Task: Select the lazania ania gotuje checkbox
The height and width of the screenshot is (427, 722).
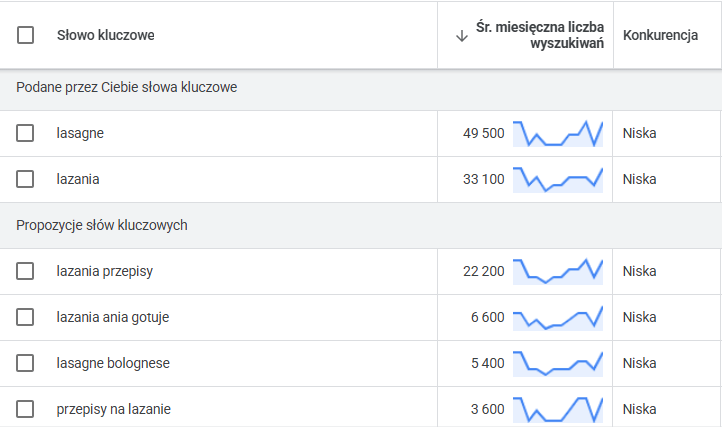Action: click(26, 317)
